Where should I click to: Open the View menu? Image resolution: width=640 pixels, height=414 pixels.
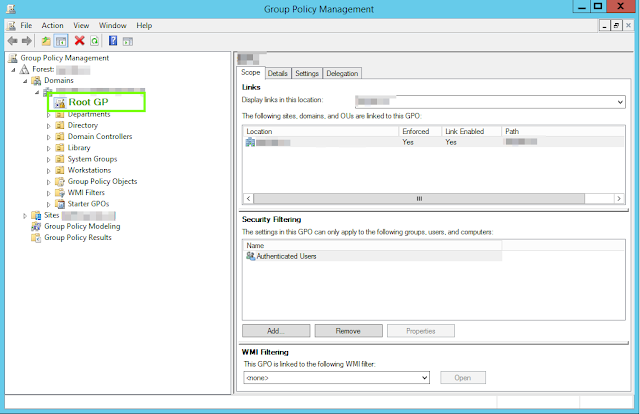pos(81,26)
